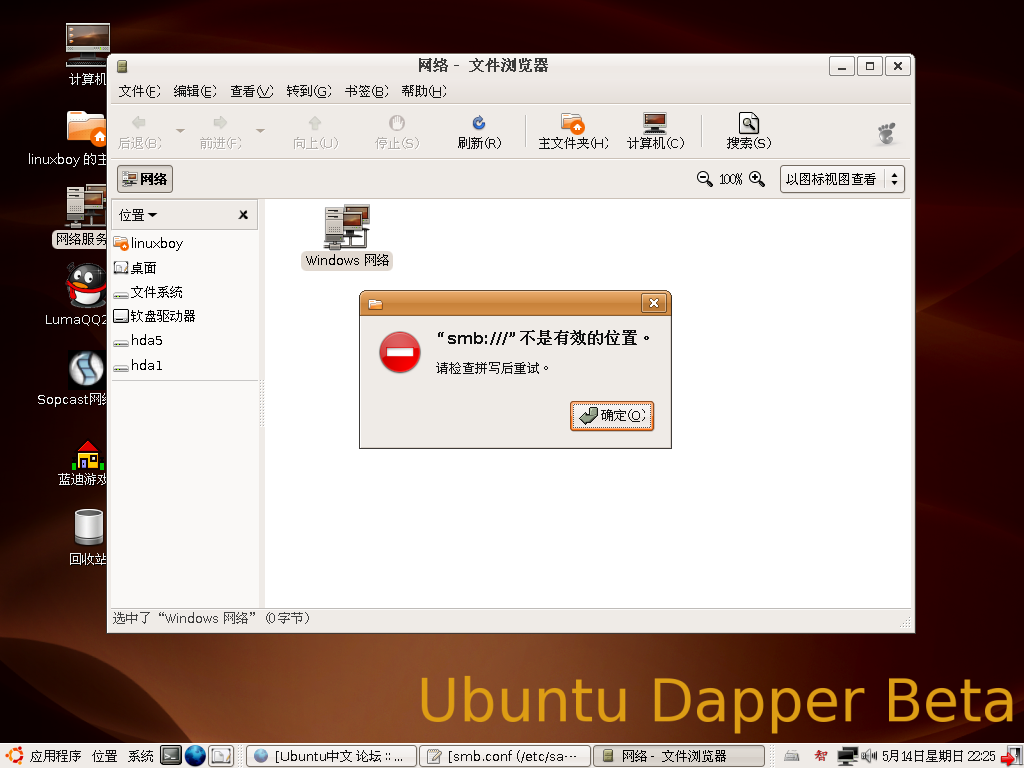Click the red 智 input method tray icon
Image resolution: width=1024 pixels, height=768 pixels.
point(821,756)
